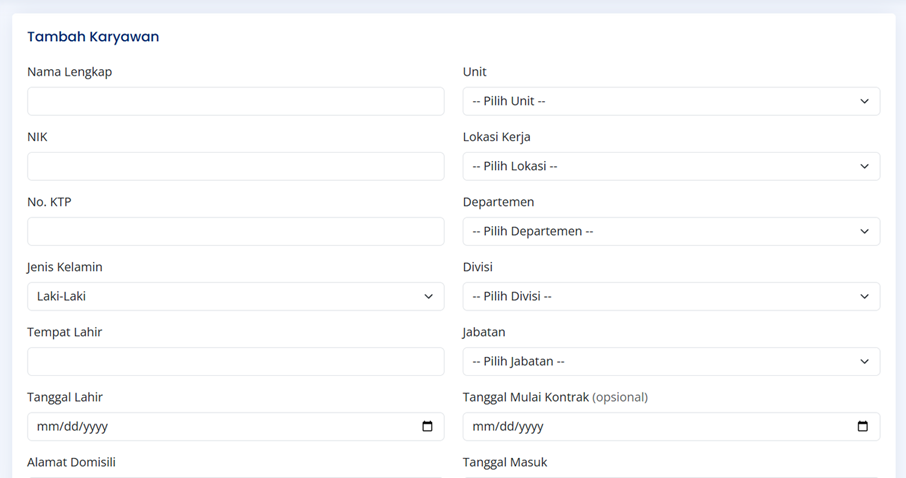Viewport: 906px width, 478px height.
Task: Click the Tanggal Masuk label
Action: pos(505,462)
